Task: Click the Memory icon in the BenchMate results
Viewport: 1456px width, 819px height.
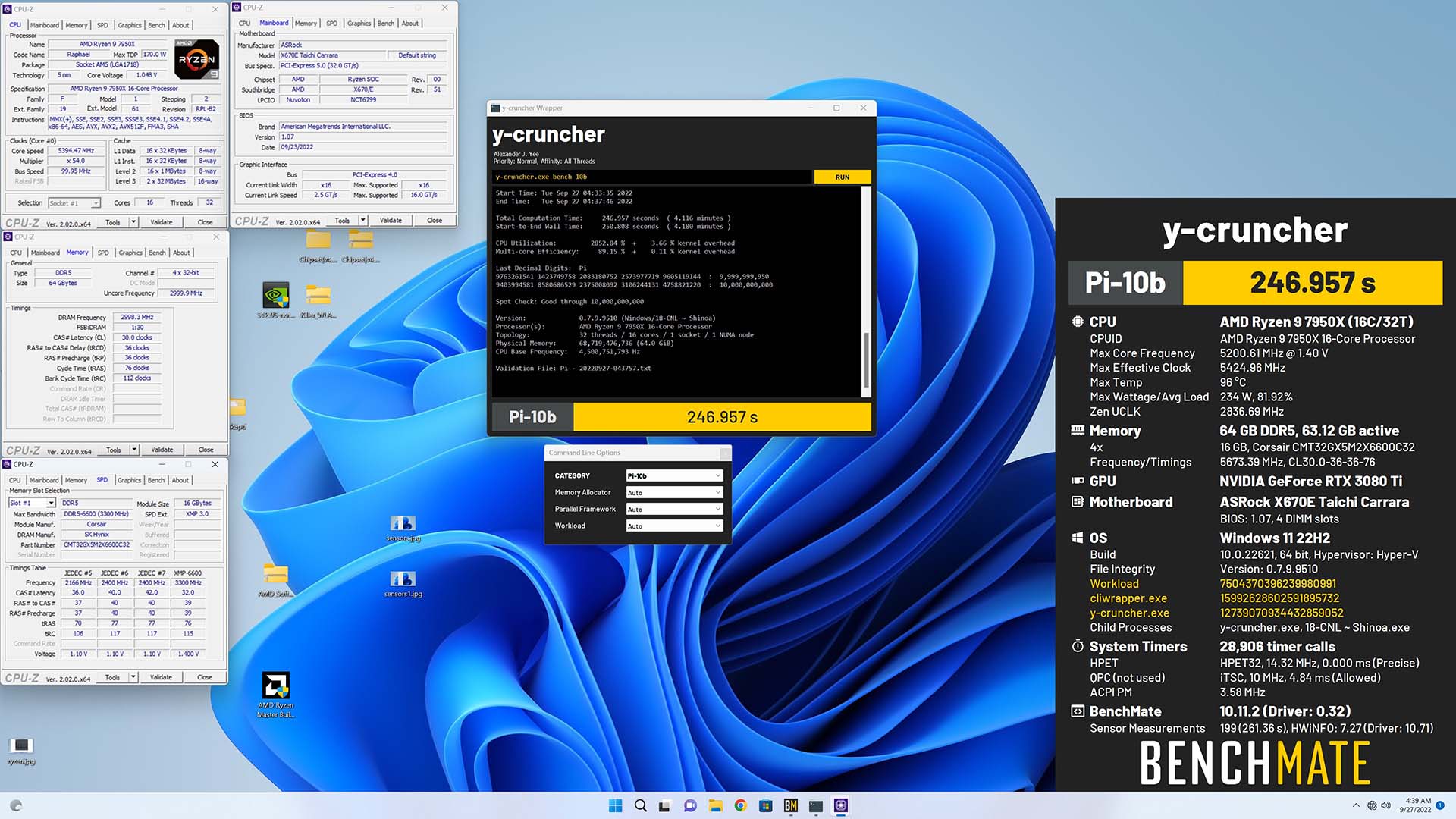Action: (x=1078, y=431)
